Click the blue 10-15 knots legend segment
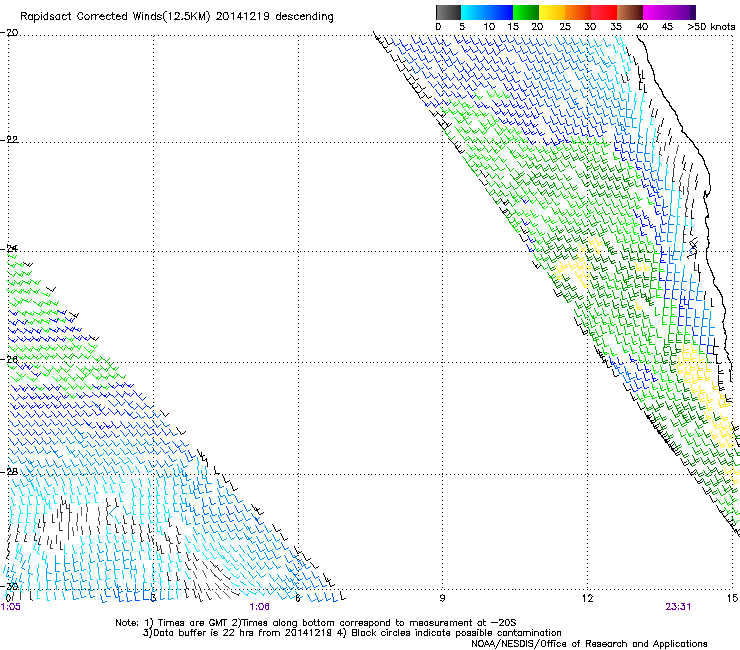 click(500, 12)
